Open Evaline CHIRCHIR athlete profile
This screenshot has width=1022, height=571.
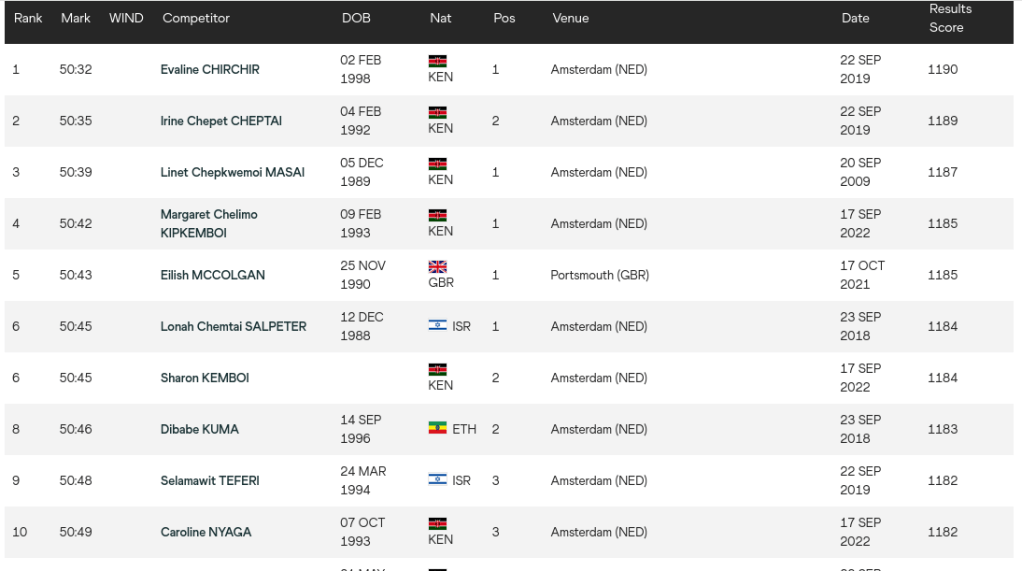(x=209, y=70)
